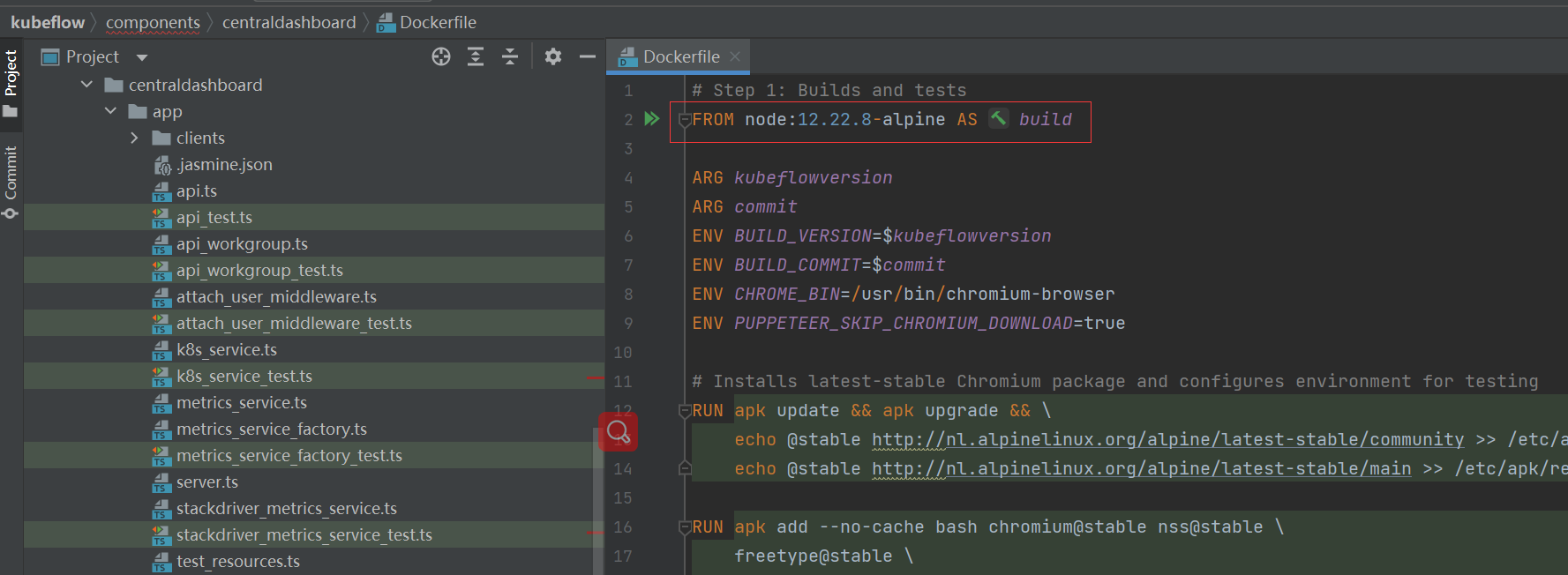
Task: Click the red magnifier search icon
Action: 619,432
